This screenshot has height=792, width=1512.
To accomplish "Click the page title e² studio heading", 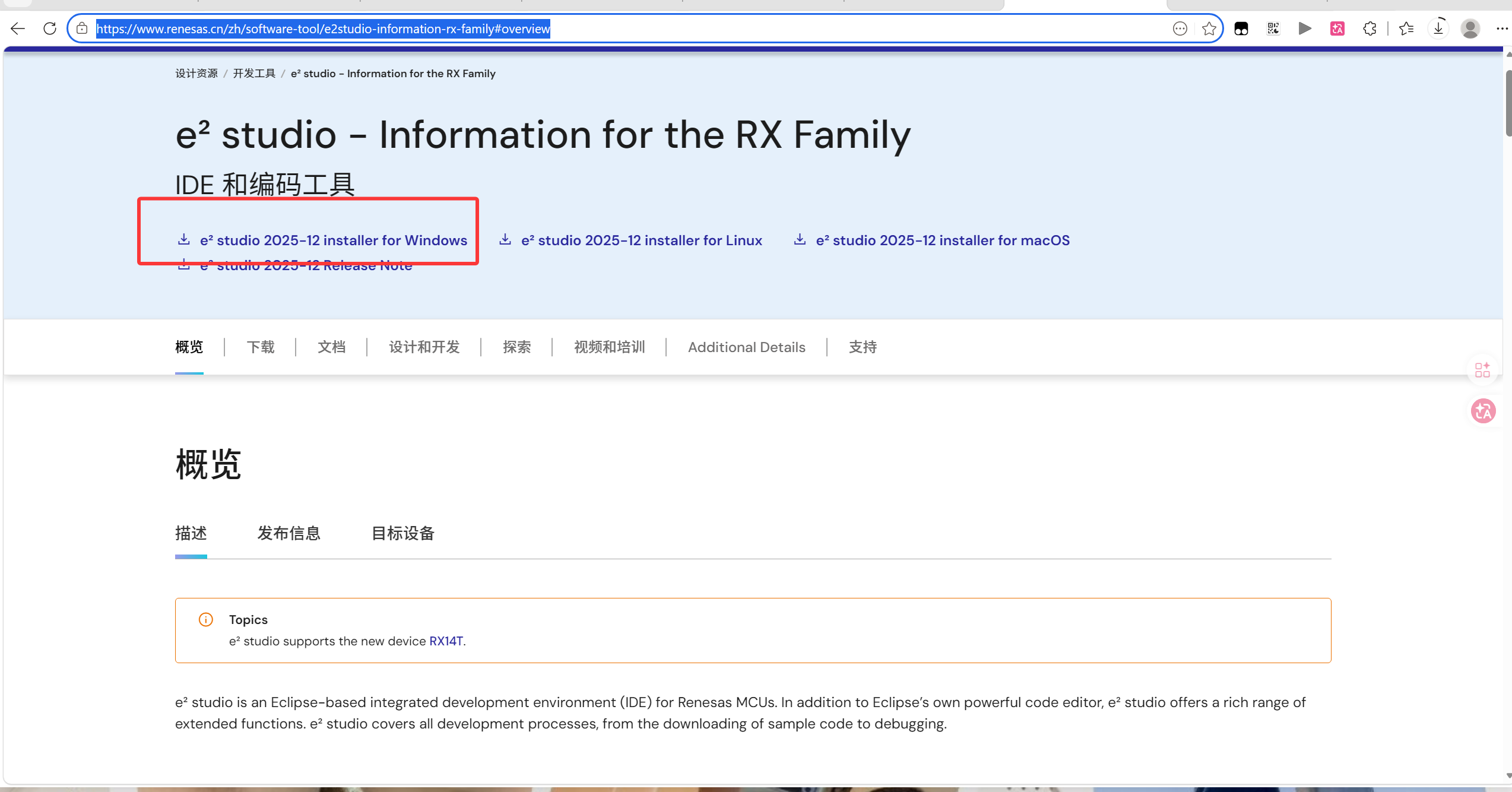I will tap(543, 135).
